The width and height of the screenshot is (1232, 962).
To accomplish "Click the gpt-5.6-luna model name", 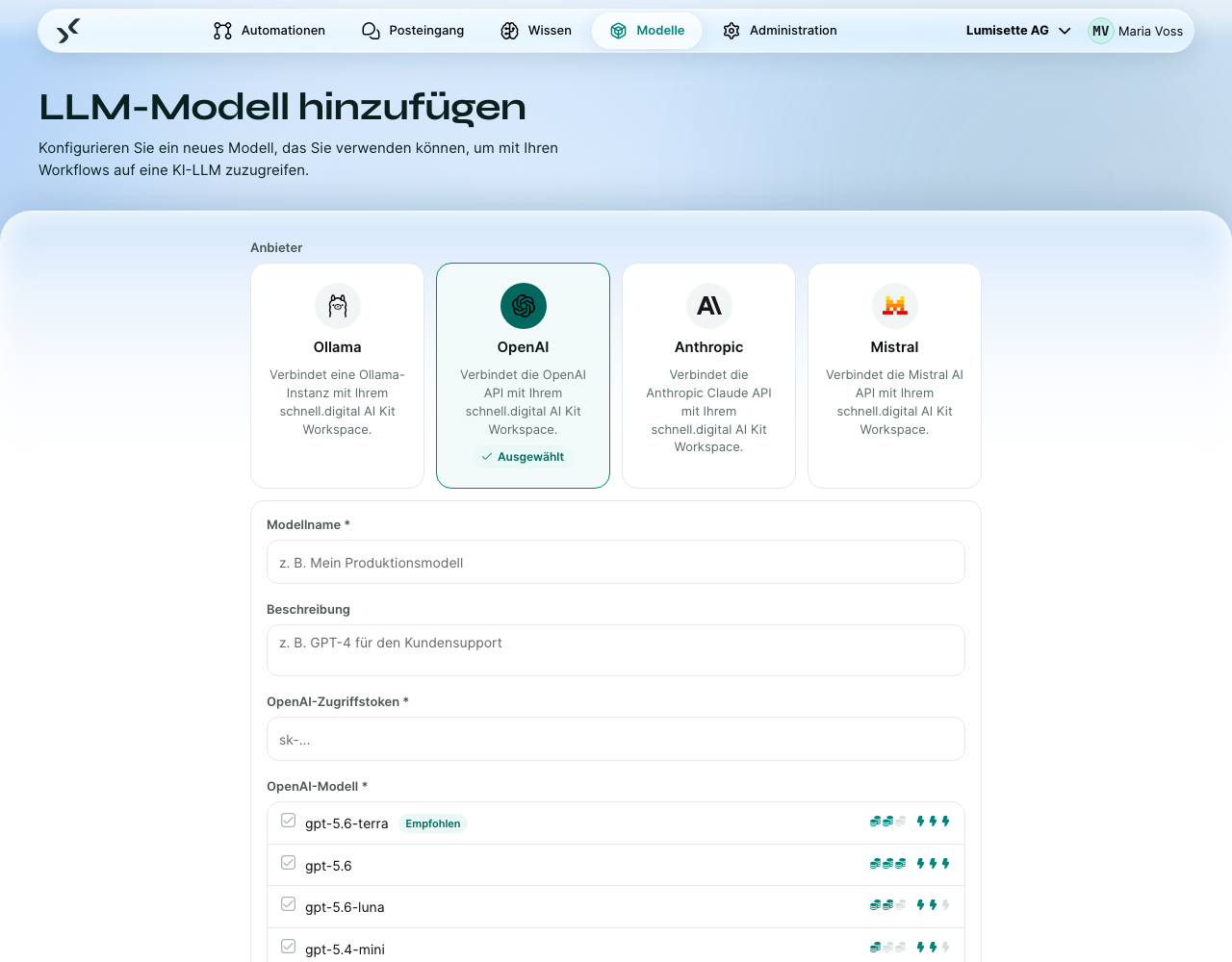I will click(345, 907).
